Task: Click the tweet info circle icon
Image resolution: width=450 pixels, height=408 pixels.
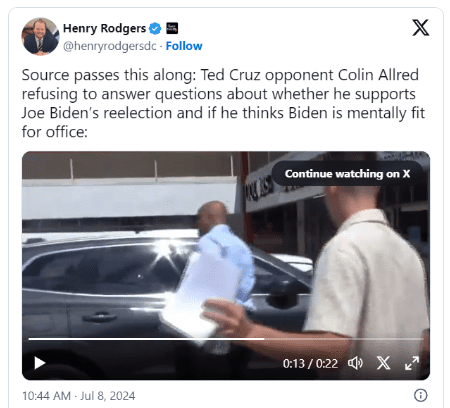Action: tap(421, 395)
